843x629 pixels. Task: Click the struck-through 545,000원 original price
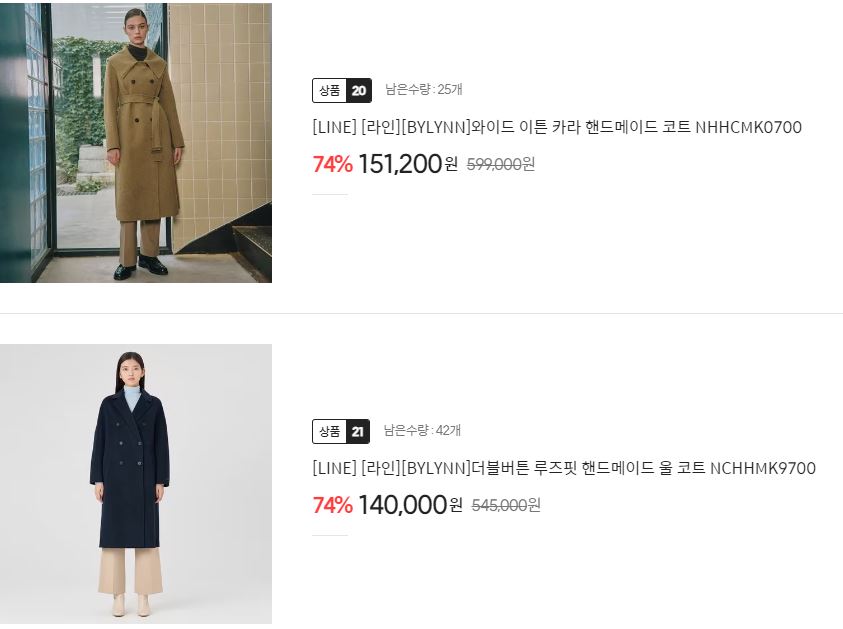click(x=506, y=505)
